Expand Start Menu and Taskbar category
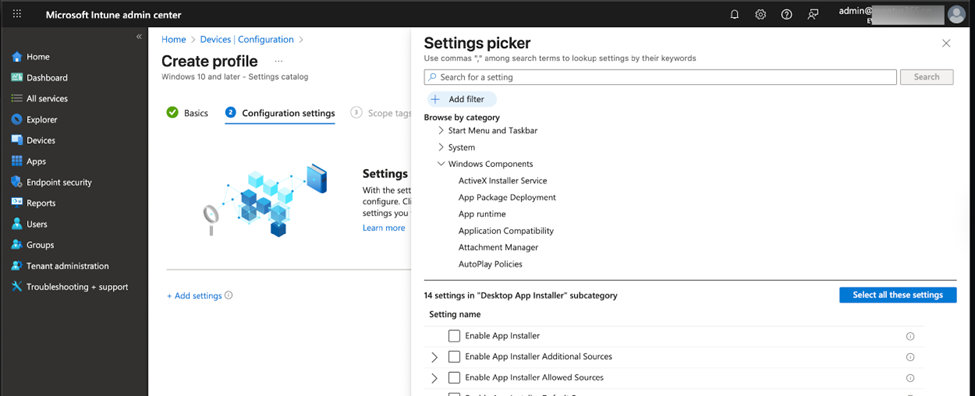The height and width of the screenshot is (396, 975). pos(441,131)
